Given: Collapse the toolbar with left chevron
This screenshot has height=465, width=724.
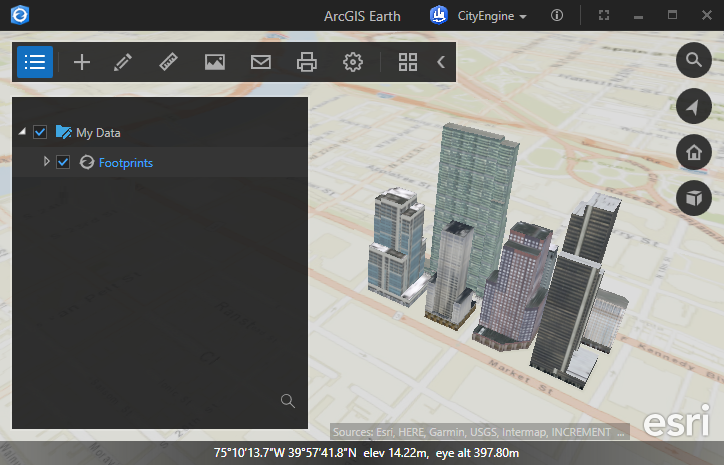Looking at the screenshot, I should point(441,62).
